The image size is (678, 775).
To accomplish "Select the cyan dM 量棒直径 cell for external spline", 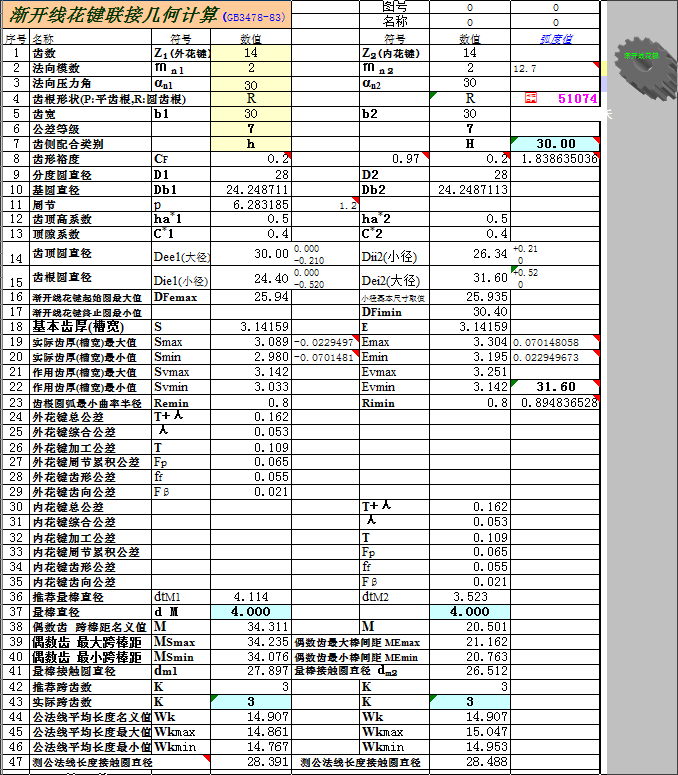I will [251, 612].
